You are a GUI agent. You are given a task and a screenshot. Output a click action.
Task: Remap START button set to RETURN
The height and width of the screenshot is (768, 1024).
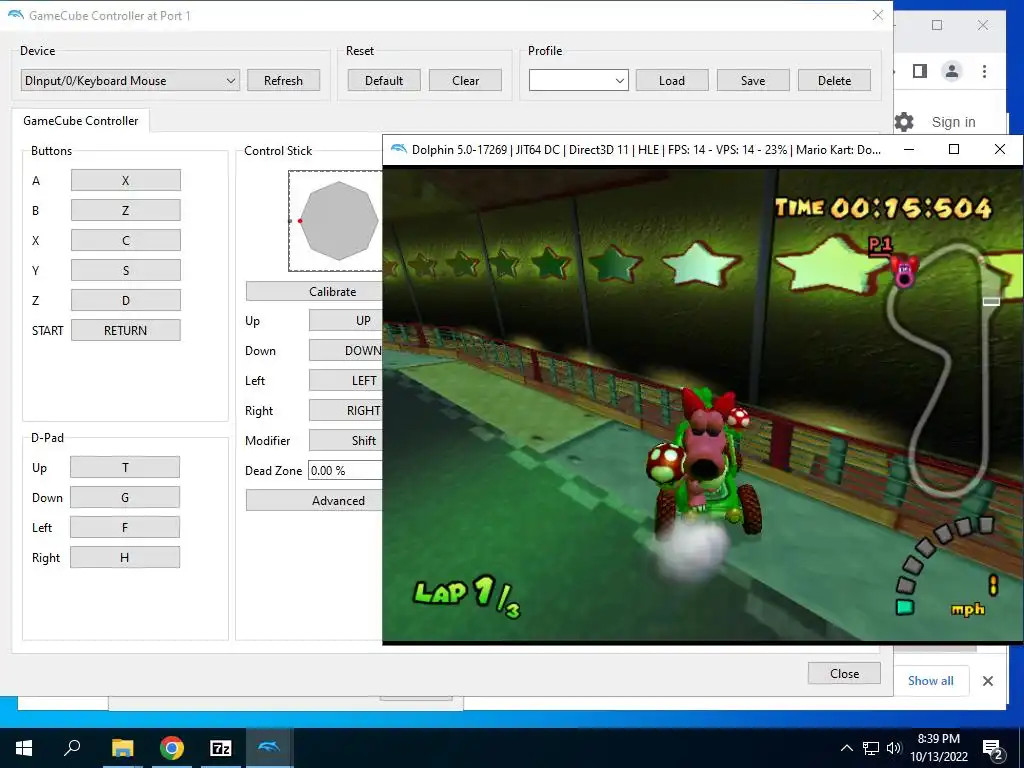(125, 330)
